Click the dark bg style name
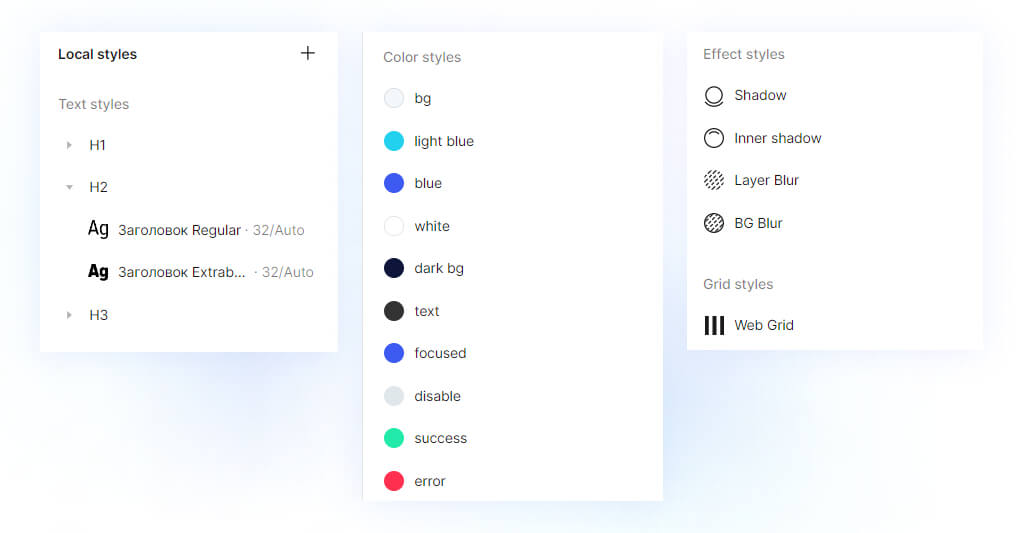The width and height of the screenshot is (1024, 533). (439, 268)
